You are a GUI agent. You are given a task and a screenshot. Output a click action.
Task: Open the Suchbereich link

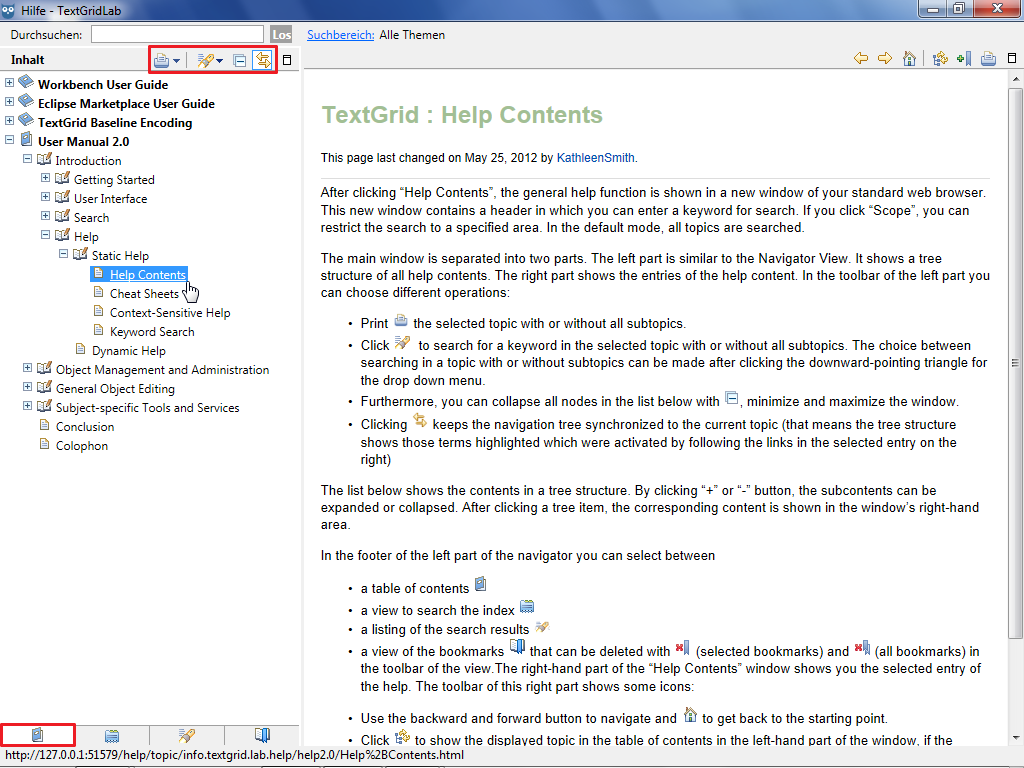340,35
